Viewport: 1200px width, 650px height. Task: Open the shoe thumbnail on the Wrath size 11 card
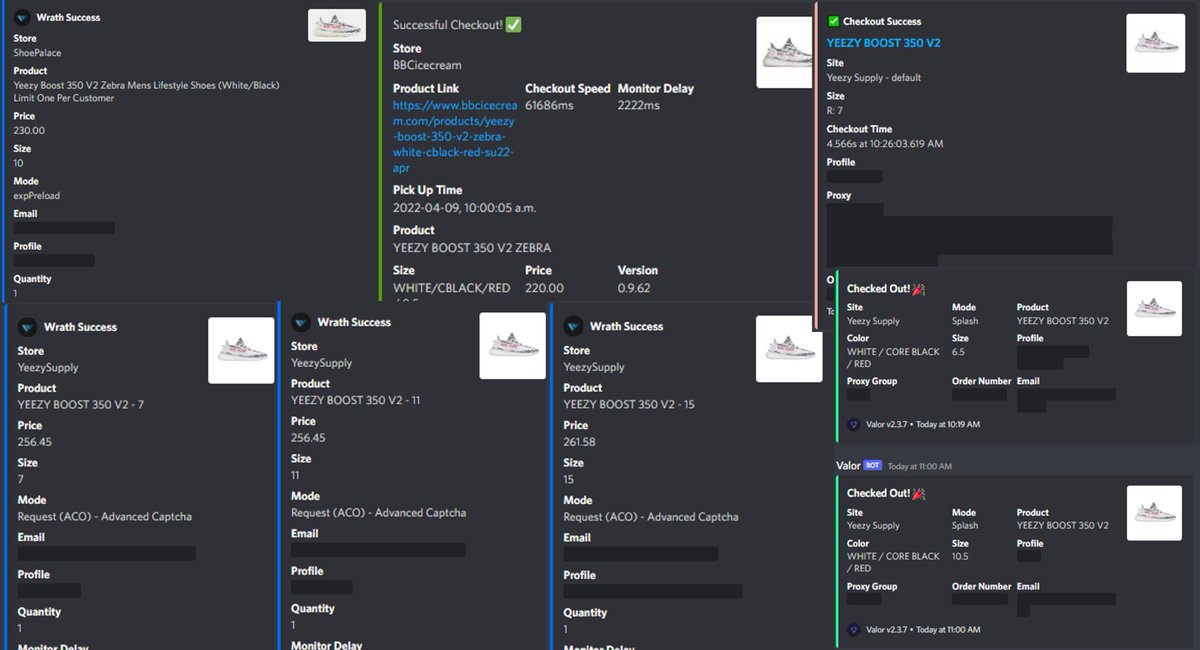(x=513, y=346)
